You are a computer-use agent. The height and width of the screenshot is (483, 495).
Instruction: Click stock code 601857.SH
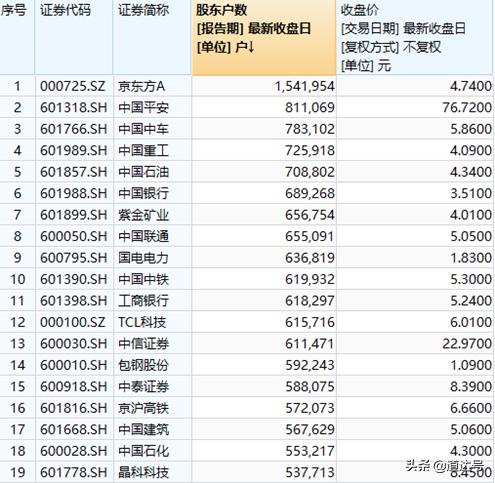click(74, 172)
